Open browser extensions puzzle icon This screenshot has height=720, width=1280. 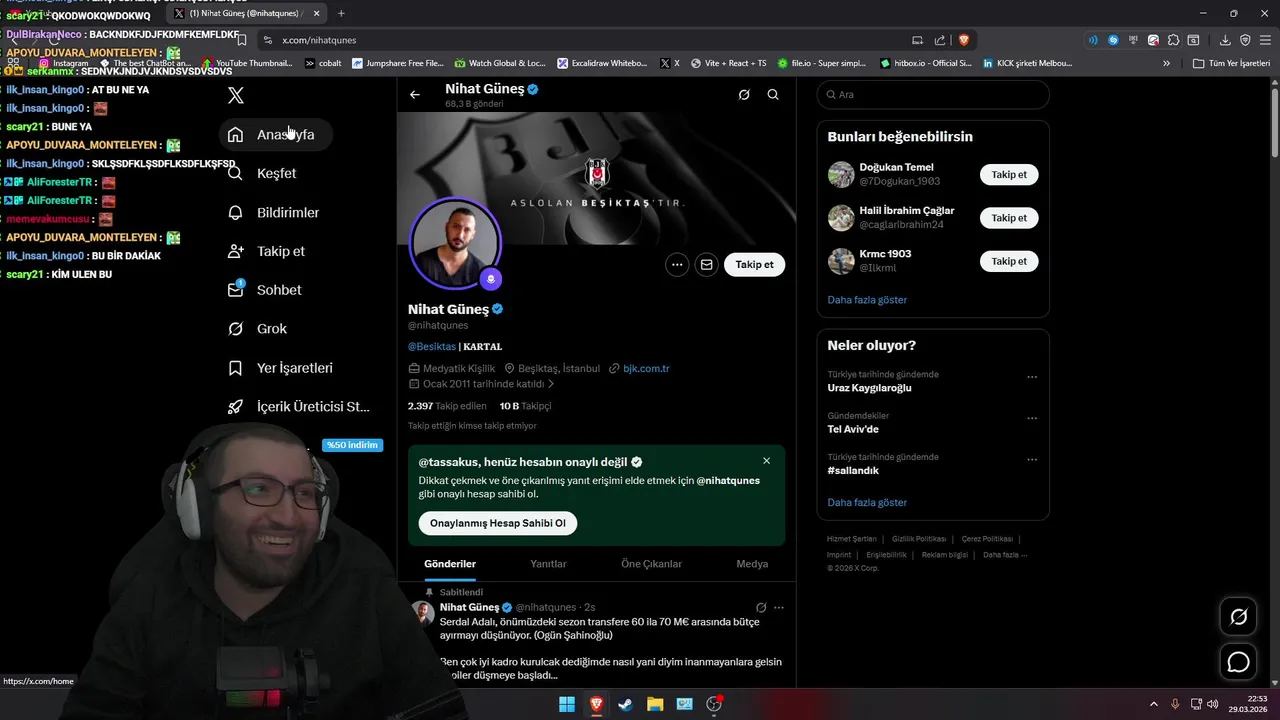coord(1174,40)
